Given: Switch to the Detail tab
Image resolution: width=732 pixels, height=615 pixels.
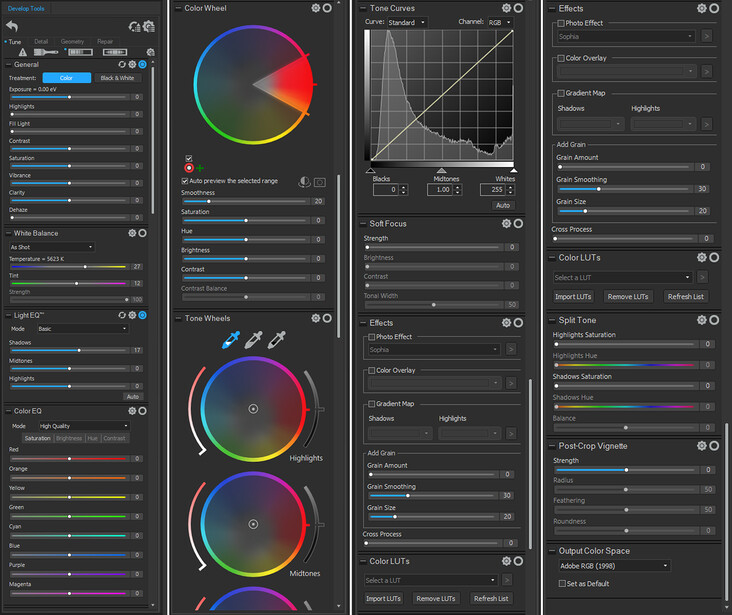Looking at the screenshot, I should (41, 42).
